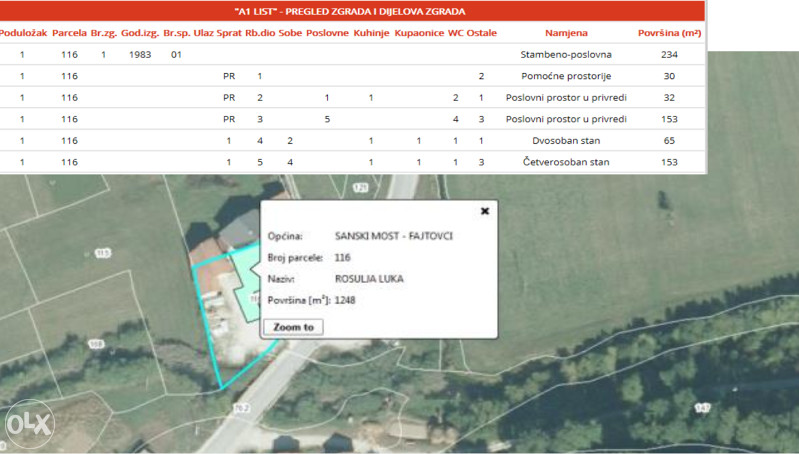Click the God.izg. column header

(140, 33)
